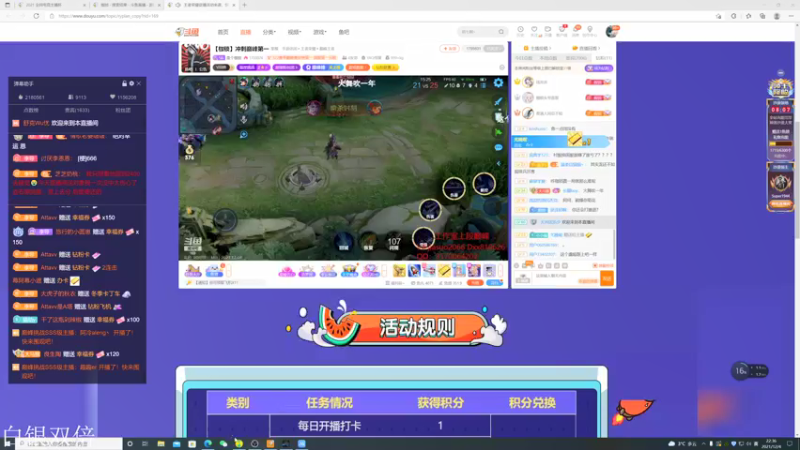Open the watch history clock icon
This screenshot has width=800, height=450.
(520, 30)
